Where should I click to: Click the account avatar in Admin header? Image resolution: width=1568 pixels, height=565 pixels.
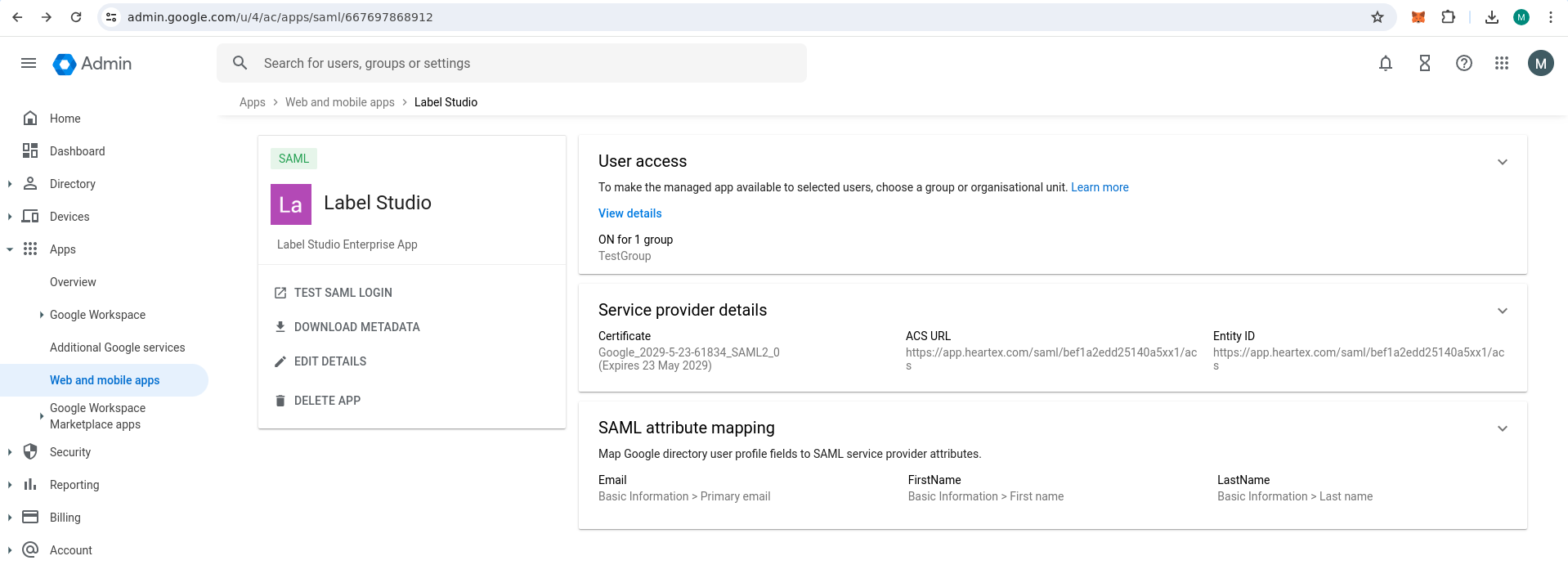pyautogui.click(x=1540, y=63)
